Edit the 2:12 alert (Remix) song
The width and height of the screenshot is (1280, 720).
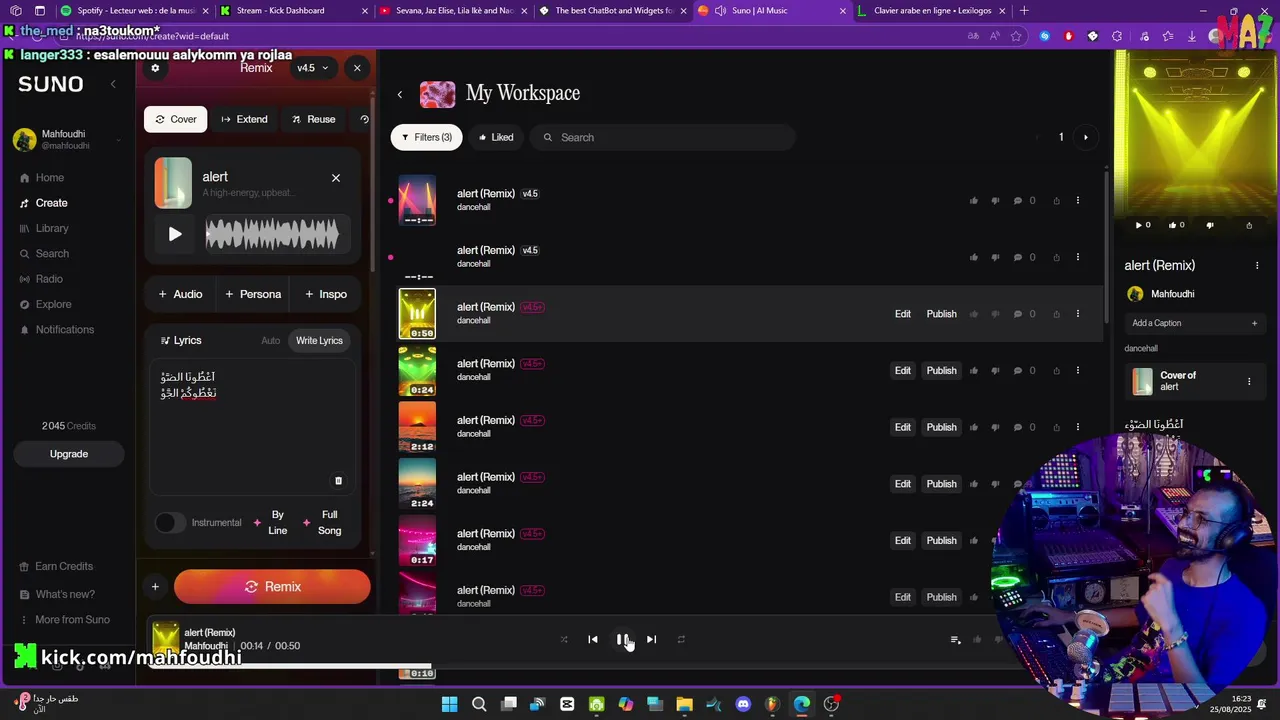click(x=903, y=428)
